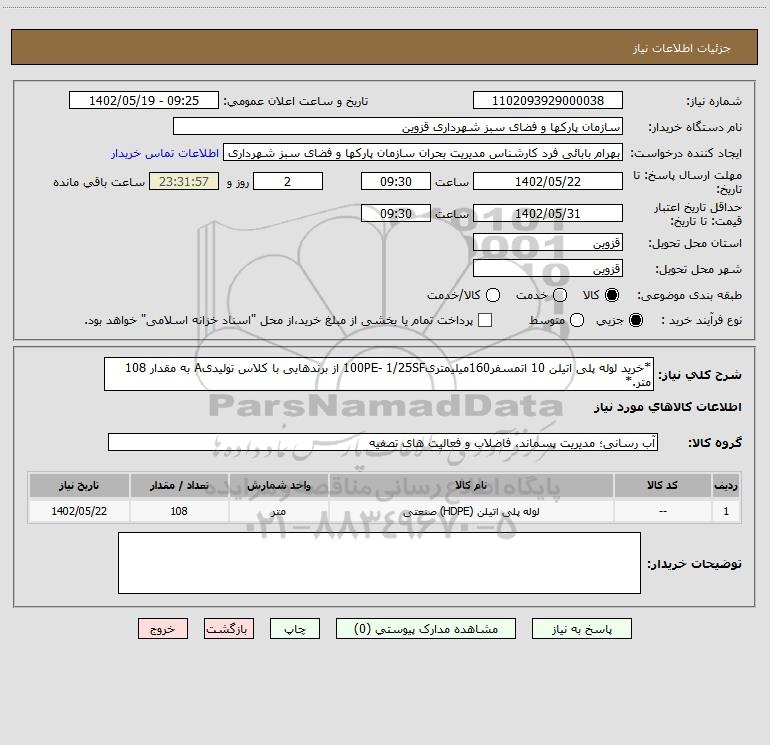The image size is (770, 745).
Task: Click the واحد شمارش column header
Action: tap(278, 485)
